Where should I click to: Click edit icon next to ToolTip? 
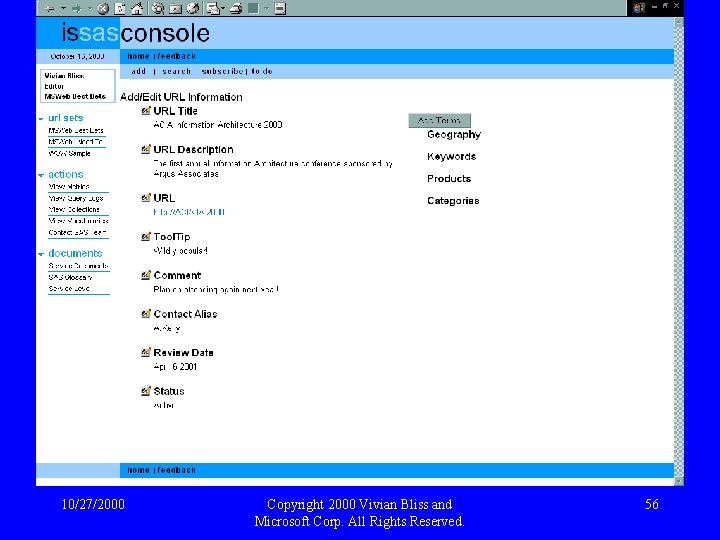(146, 236)
